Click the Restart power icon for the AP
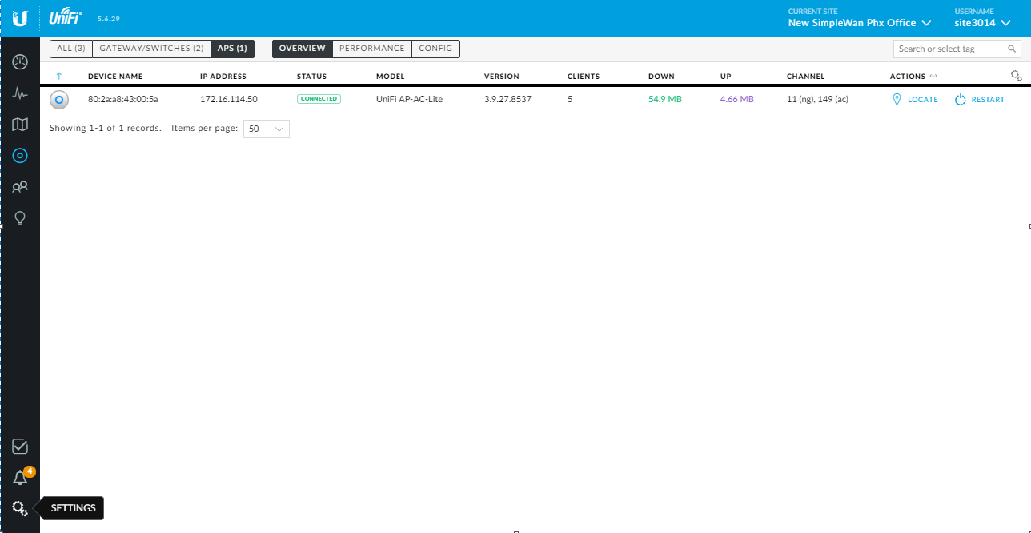Viewport: 1031px width, 533px height. tap(960, 99)
